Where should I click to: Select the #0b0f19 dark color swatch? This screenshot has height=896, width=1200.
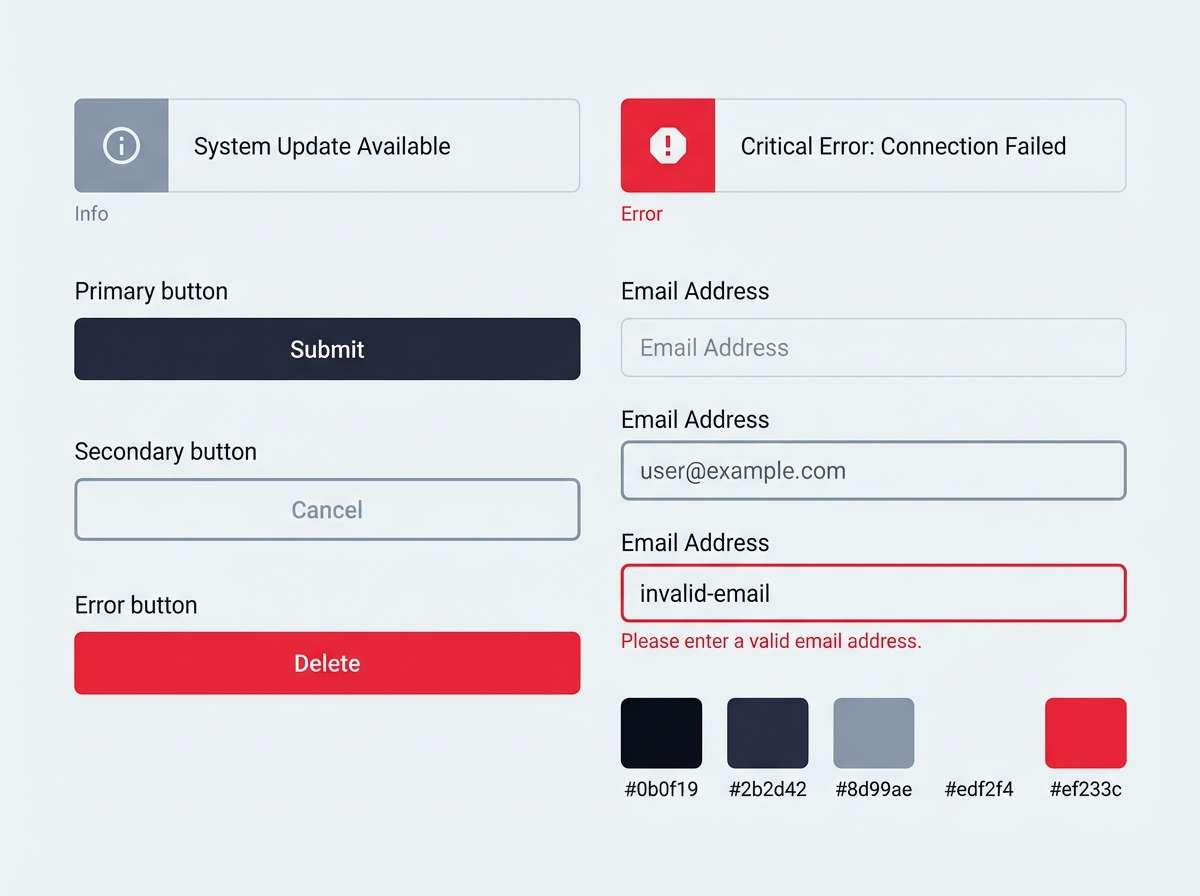pyautogui.click(x=661, y=731)
